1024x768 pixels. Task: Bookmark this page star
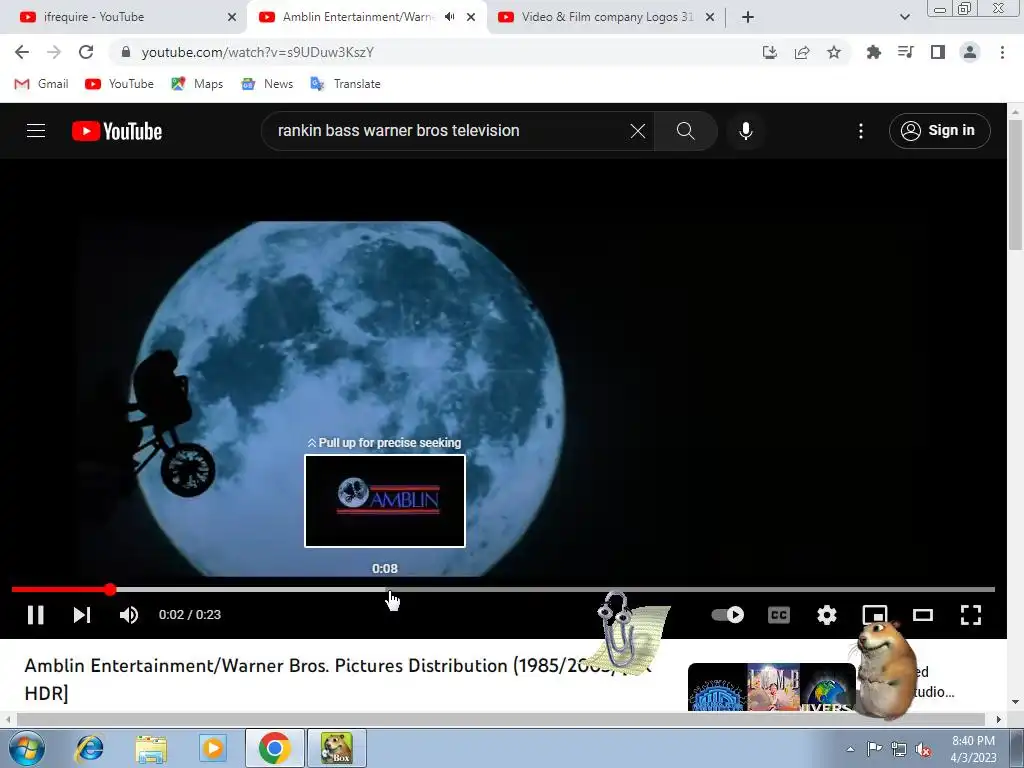point(834,52)
